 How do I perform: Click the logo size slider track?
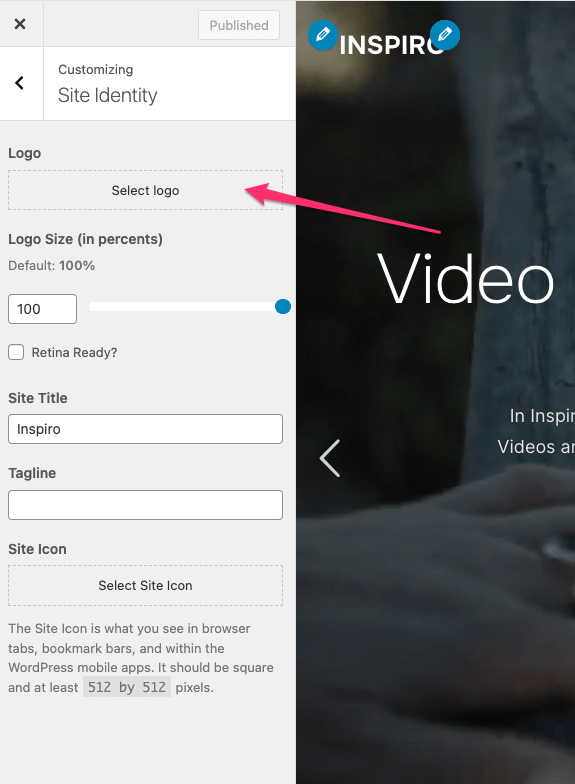(x=185, y=306)
